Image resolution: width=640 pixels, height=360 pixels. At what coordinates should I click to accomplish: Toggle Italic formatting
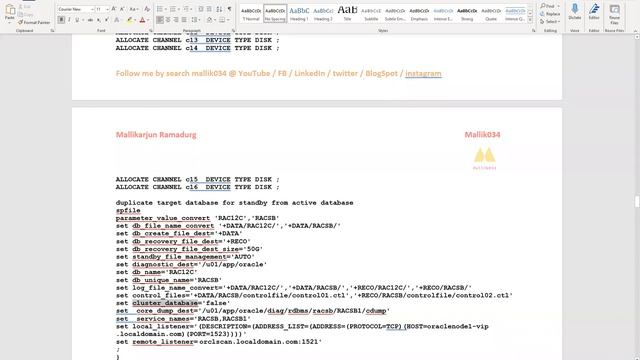(69, 20)
